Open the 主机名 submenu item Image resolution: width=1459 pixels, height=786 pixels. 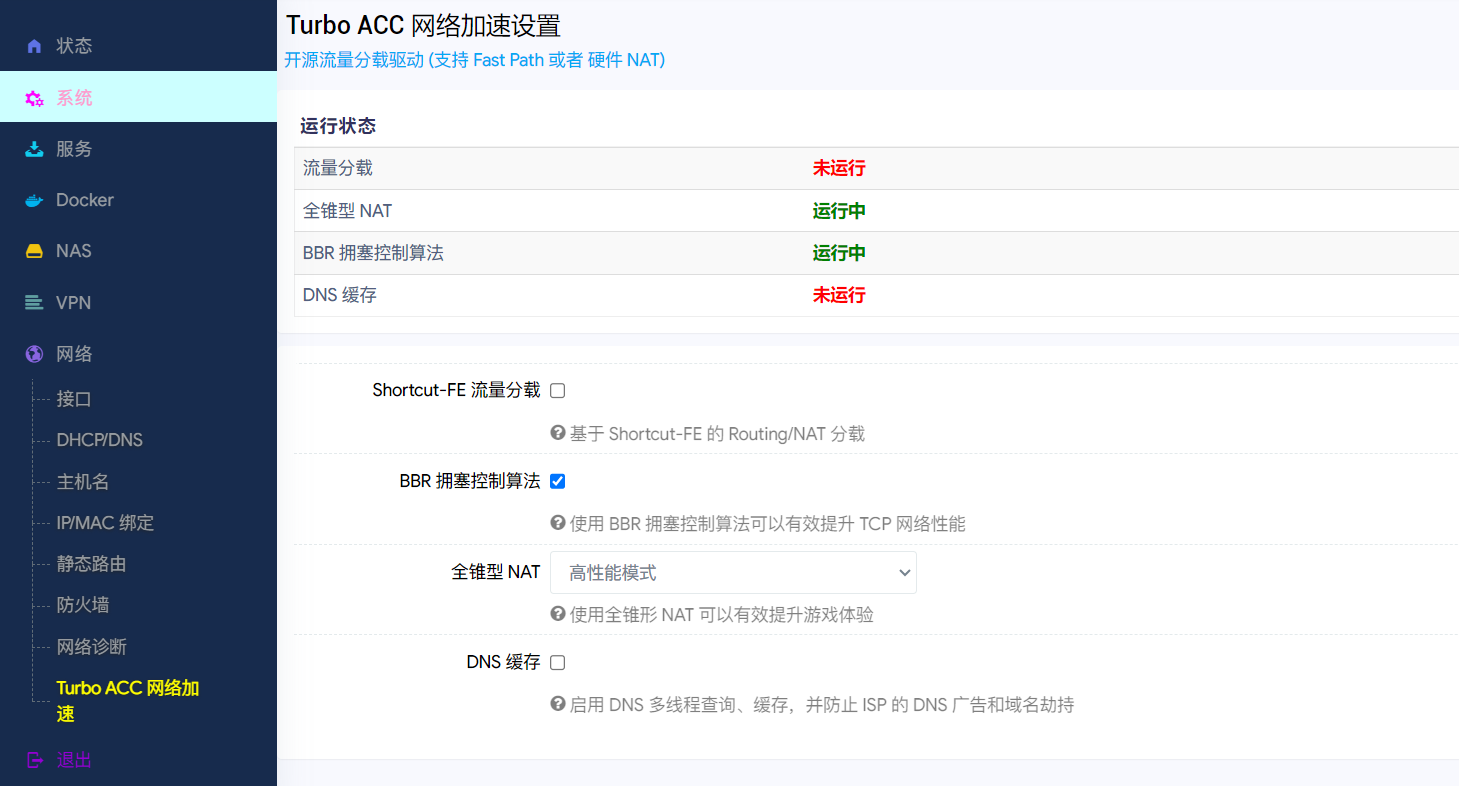(83, 482)
